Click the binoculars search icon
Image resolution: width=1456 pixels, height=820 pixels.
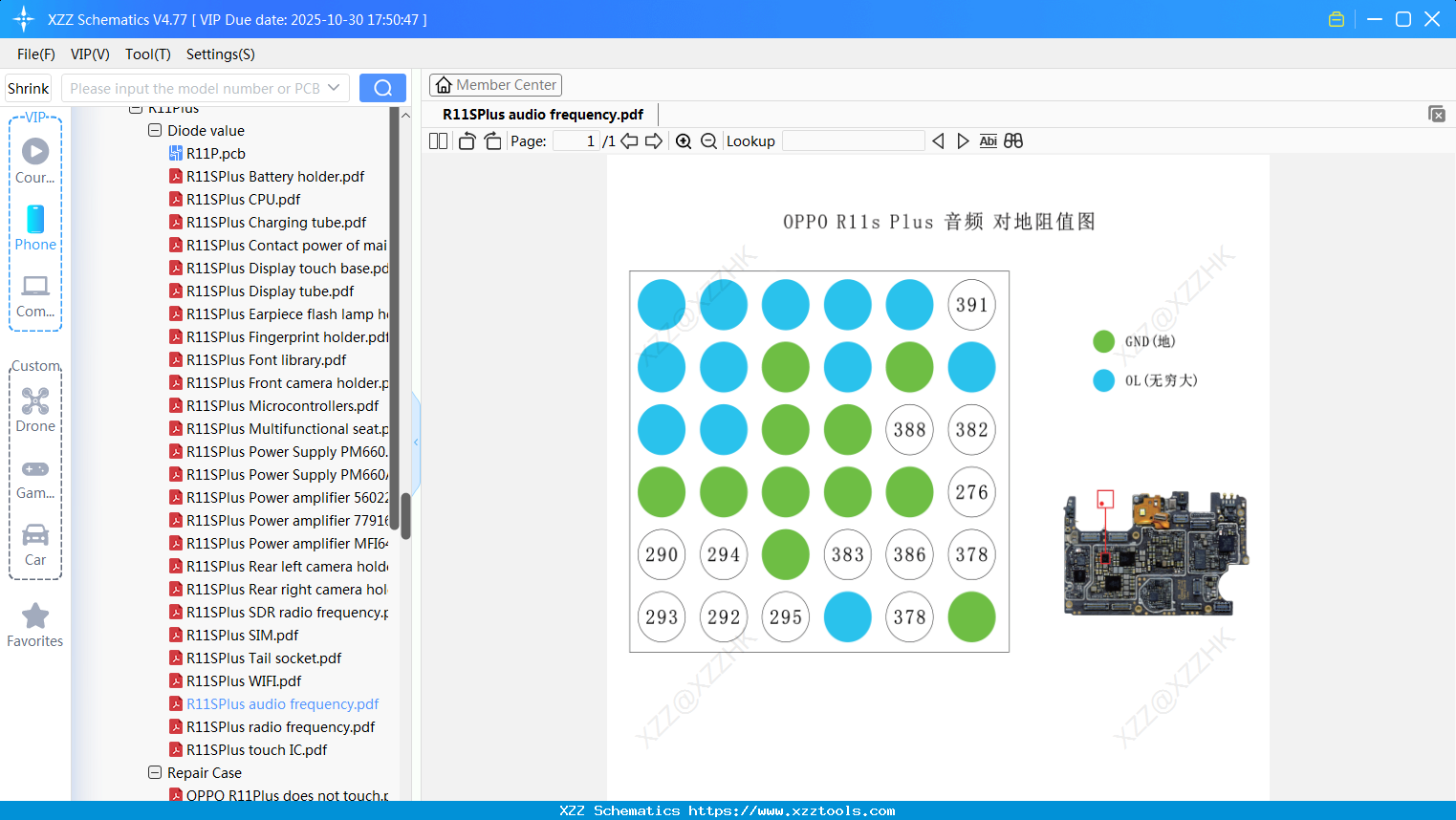(1013, 141)
